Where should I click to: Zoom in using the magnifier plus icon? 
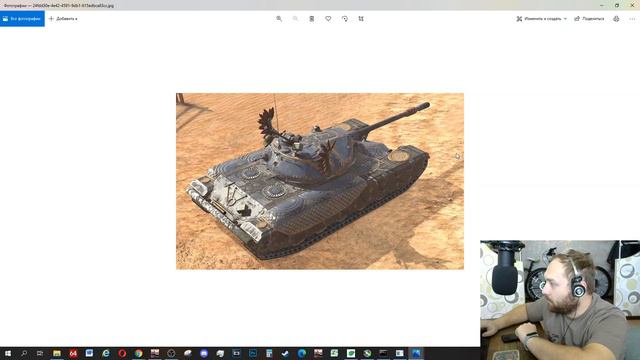click(279, 19)
